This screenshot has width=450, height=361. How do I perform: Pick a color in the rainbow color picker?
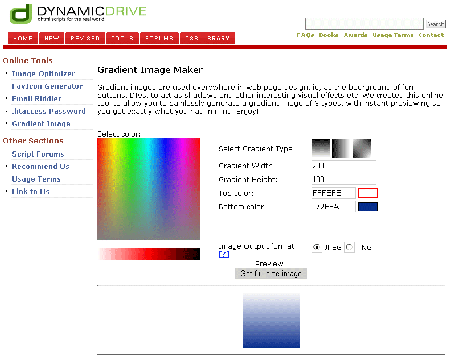tap(148, 189)
